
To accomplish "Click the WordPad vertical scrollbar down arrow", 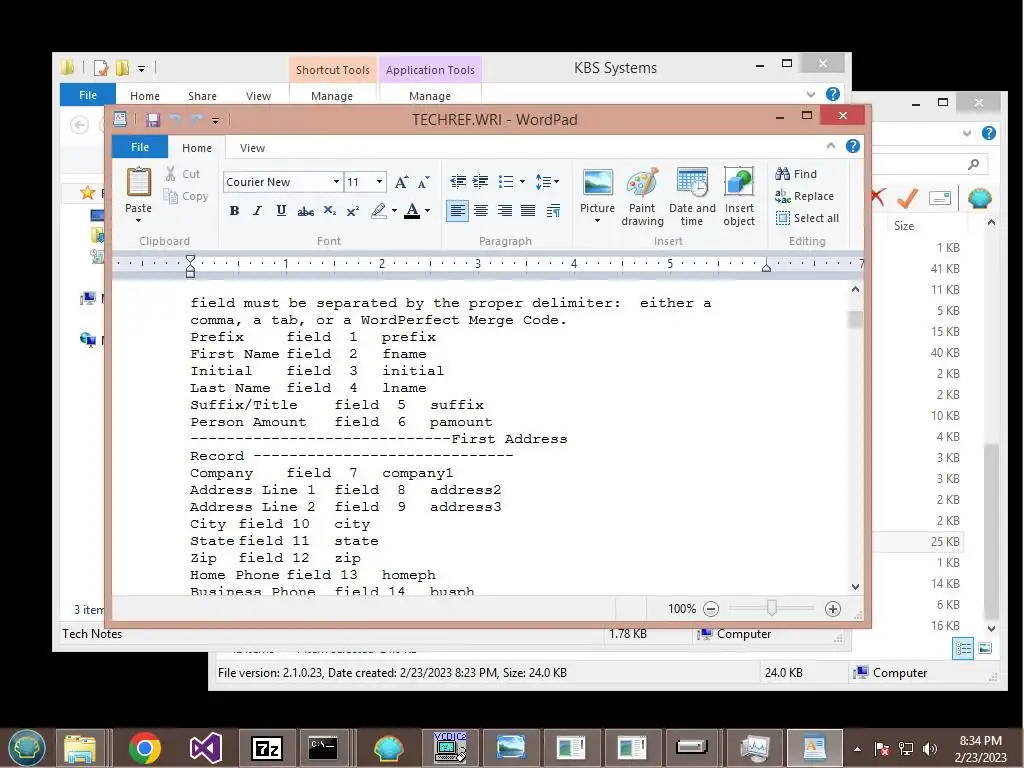I will pyautogui.click(x=856, y=586).
